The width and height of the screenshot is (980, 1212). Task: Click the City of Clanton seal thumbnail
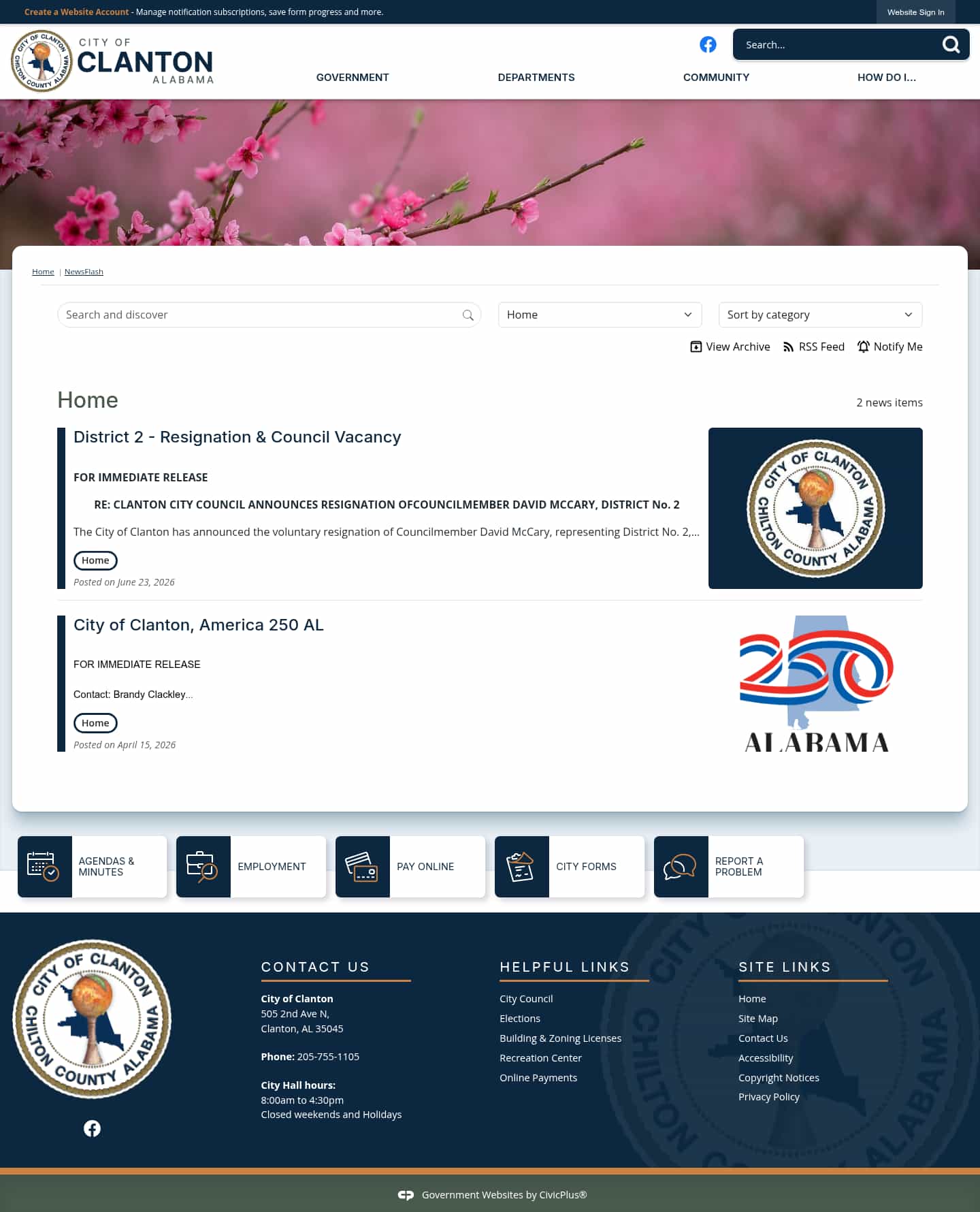815,508
